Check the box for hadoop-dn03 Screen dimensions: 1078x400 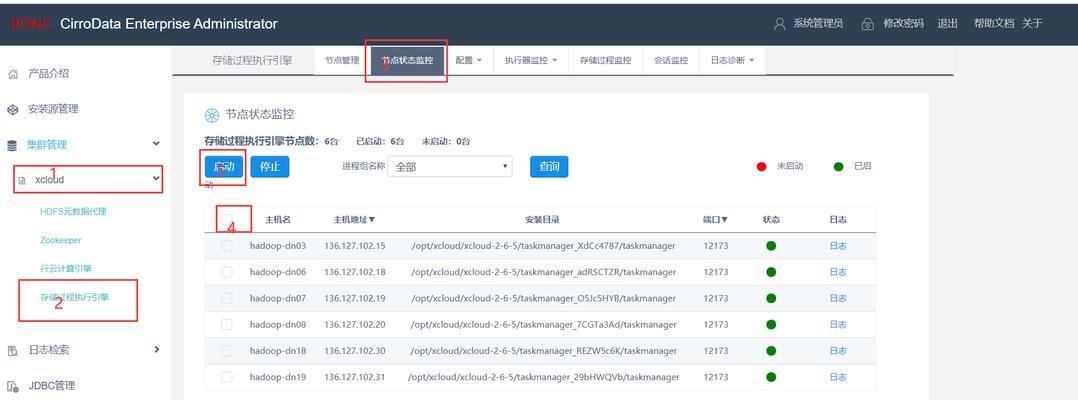coord(227,245)
